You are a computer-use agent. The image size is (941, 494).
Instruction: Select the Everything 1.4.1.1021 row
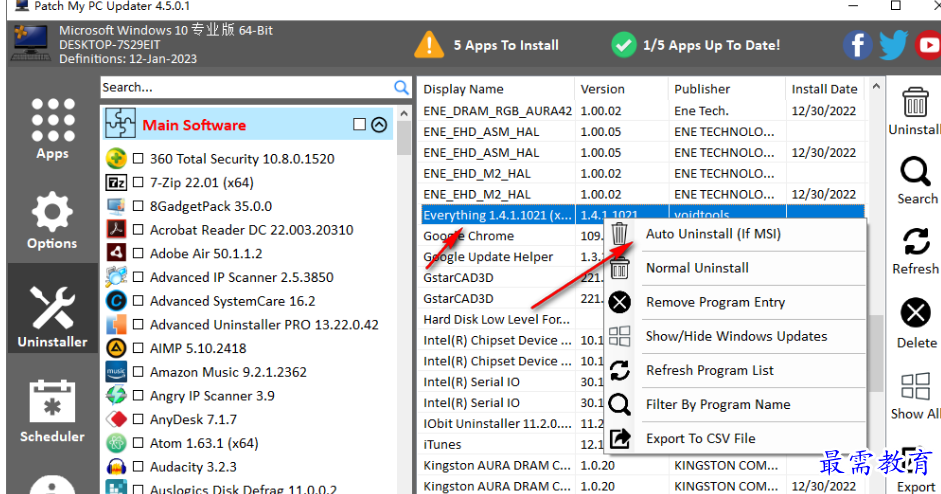(643, 214)
